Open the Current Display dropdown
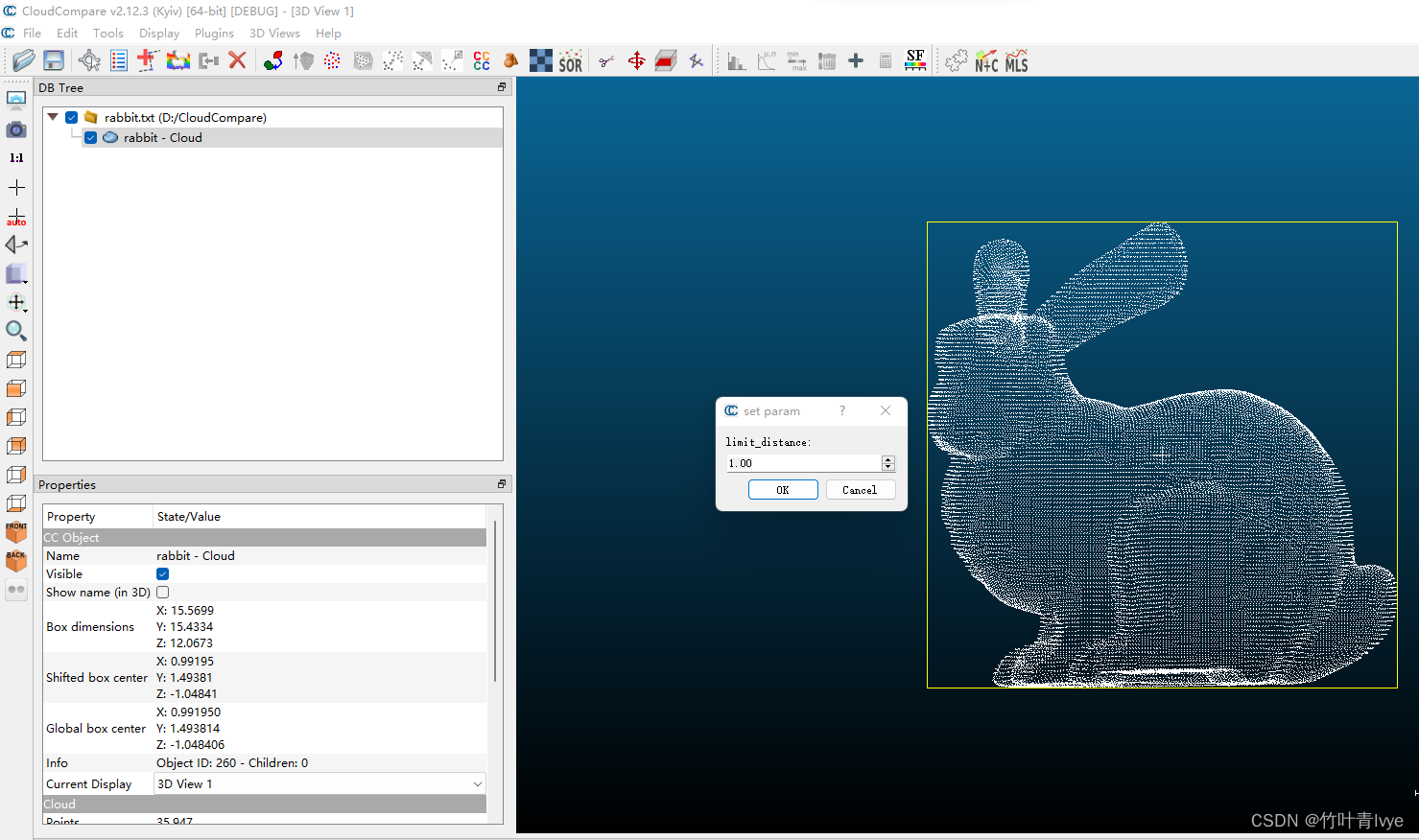 point(320,784)
